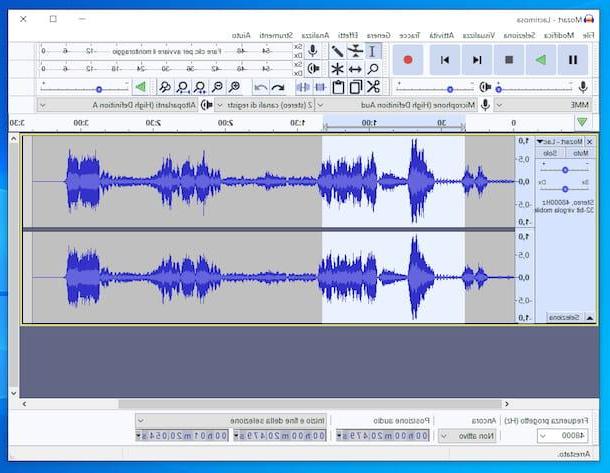Adjust the recording volume slider

[534, 89]
